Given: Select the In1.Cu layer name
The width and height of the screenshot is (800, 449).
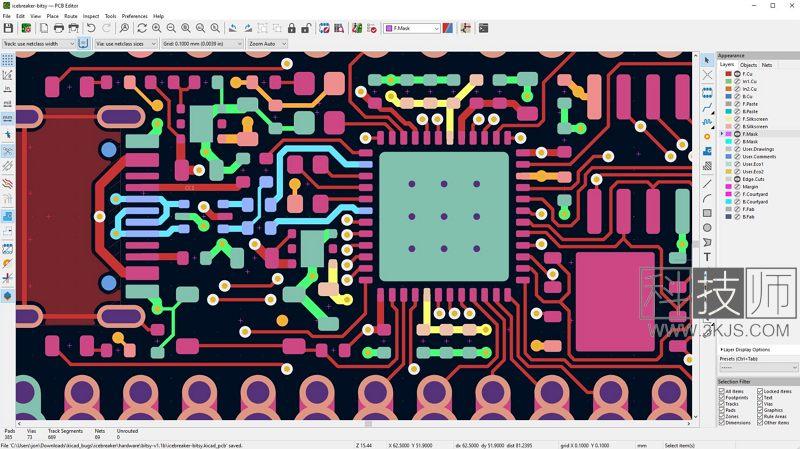Looking at the screenshot, I should pos(749,82).
